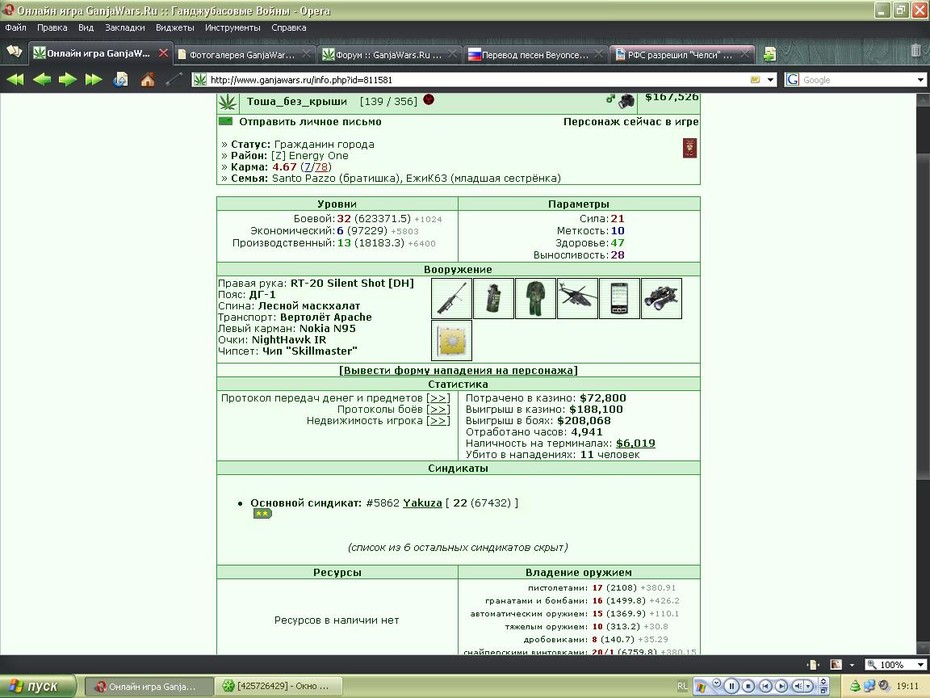This screenshot has height=698, width=930.
Task: Click the camera icon near the money amount
Action: tap(626, 101)
